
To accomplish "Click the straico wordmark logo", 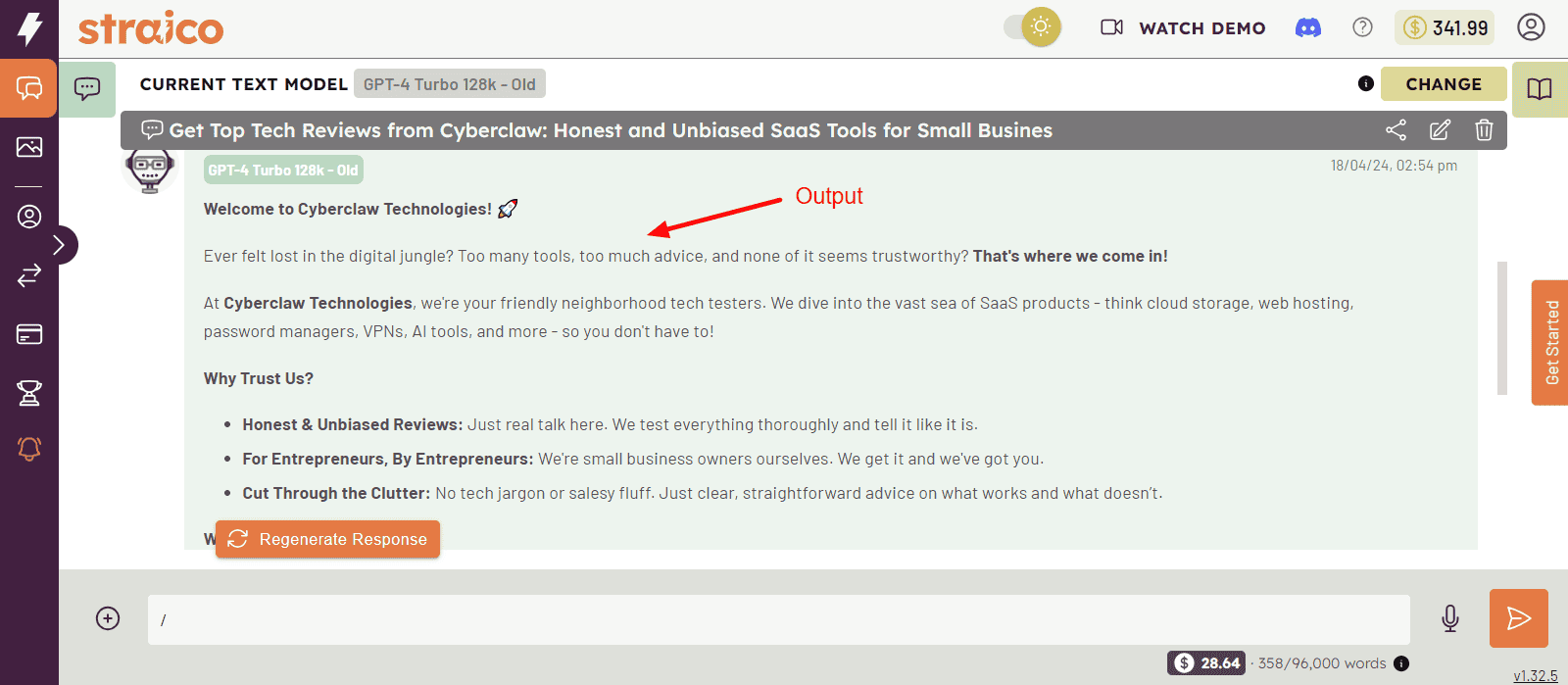I will tap(151, 28).
